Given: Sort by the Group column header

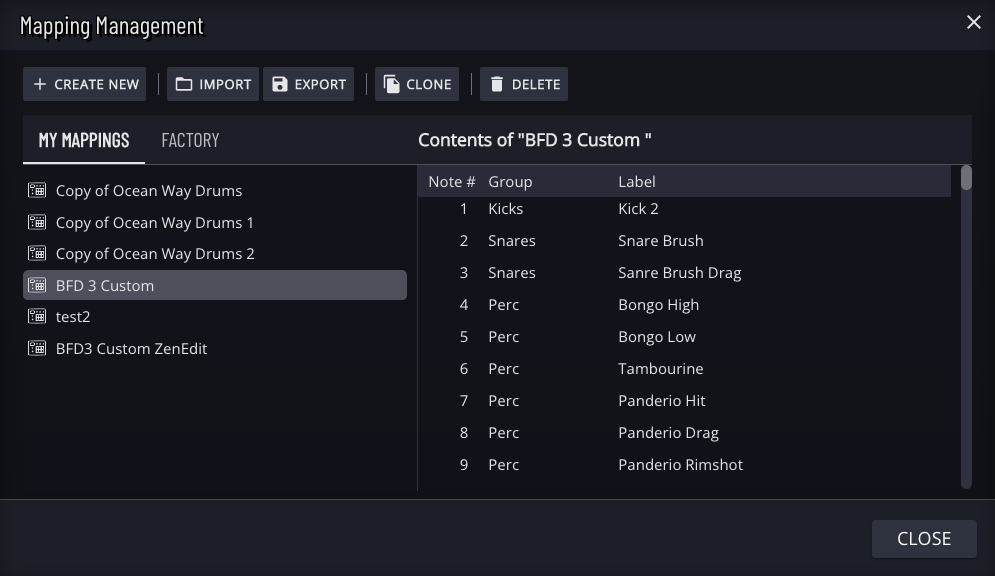Looking at the screenshot, I should (x=510, y=182).
